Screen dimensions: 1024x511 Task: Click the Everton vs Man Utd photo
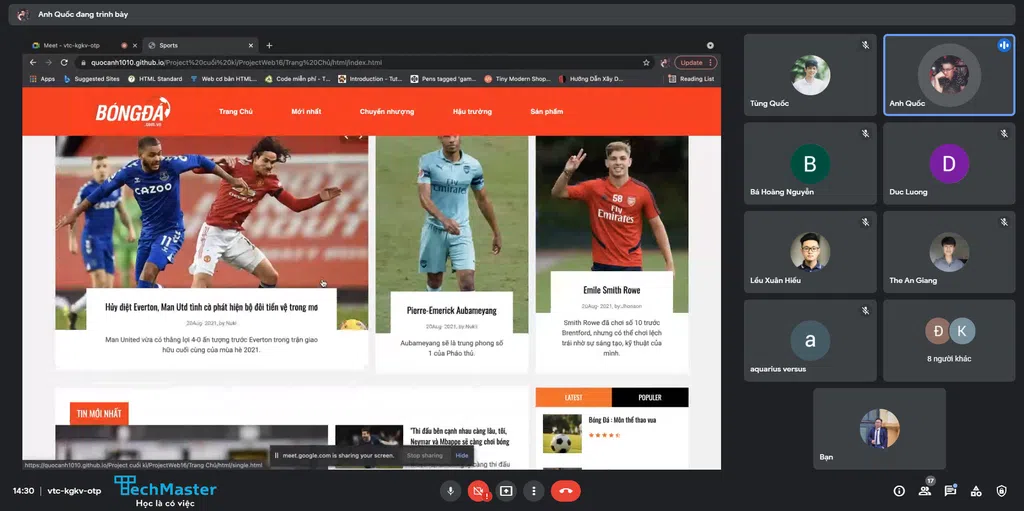pyautogui.click(x=212, y=212)
